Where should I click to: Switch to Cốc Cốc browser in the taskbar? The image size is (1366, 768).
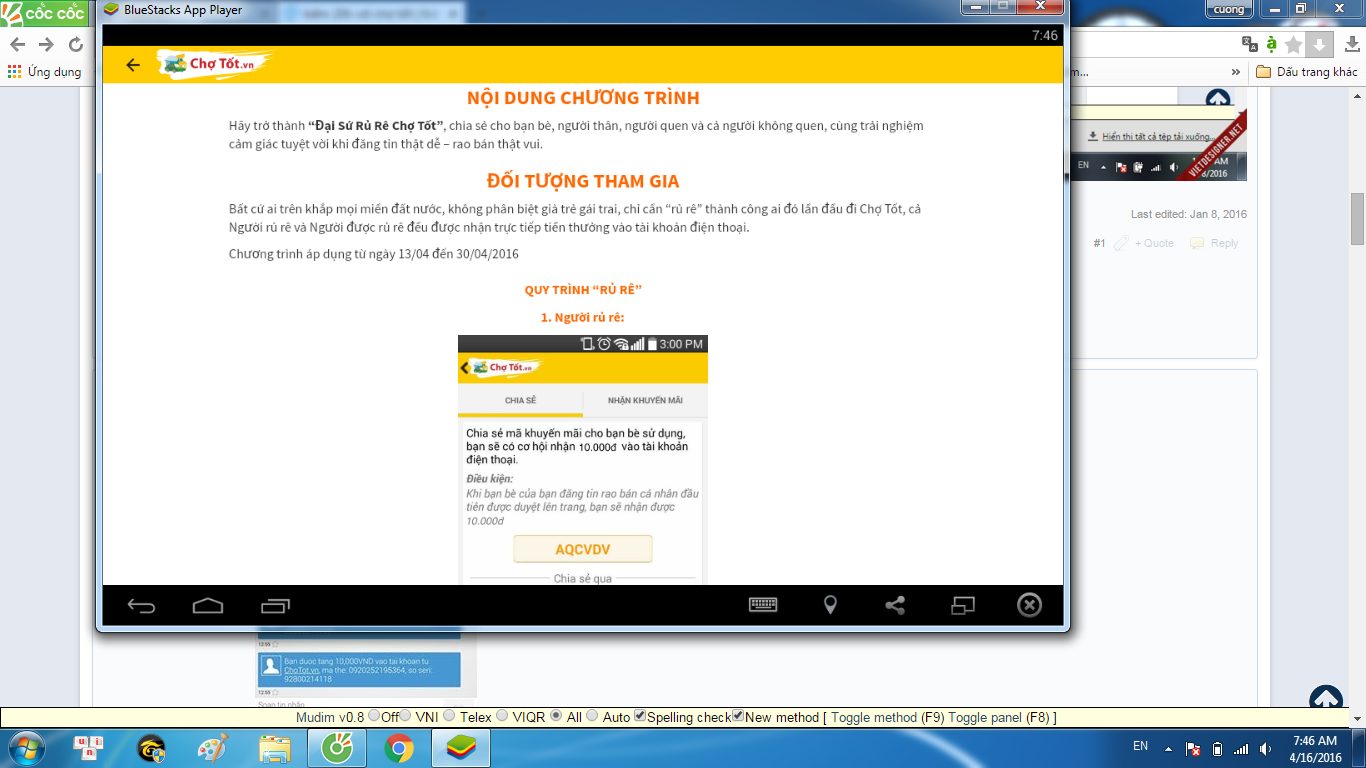337,748
